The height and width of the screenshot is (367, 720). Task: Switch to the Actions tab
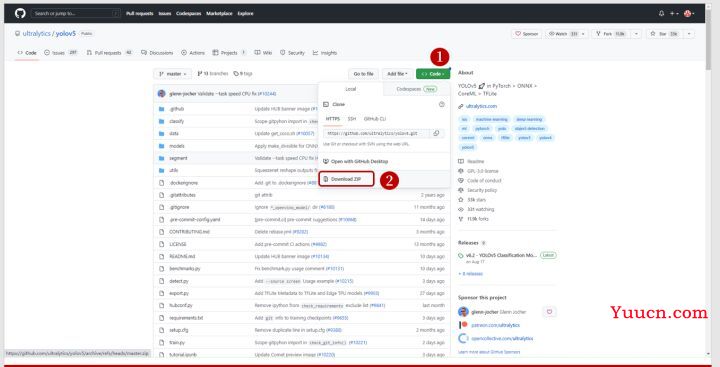coord(193,53)
